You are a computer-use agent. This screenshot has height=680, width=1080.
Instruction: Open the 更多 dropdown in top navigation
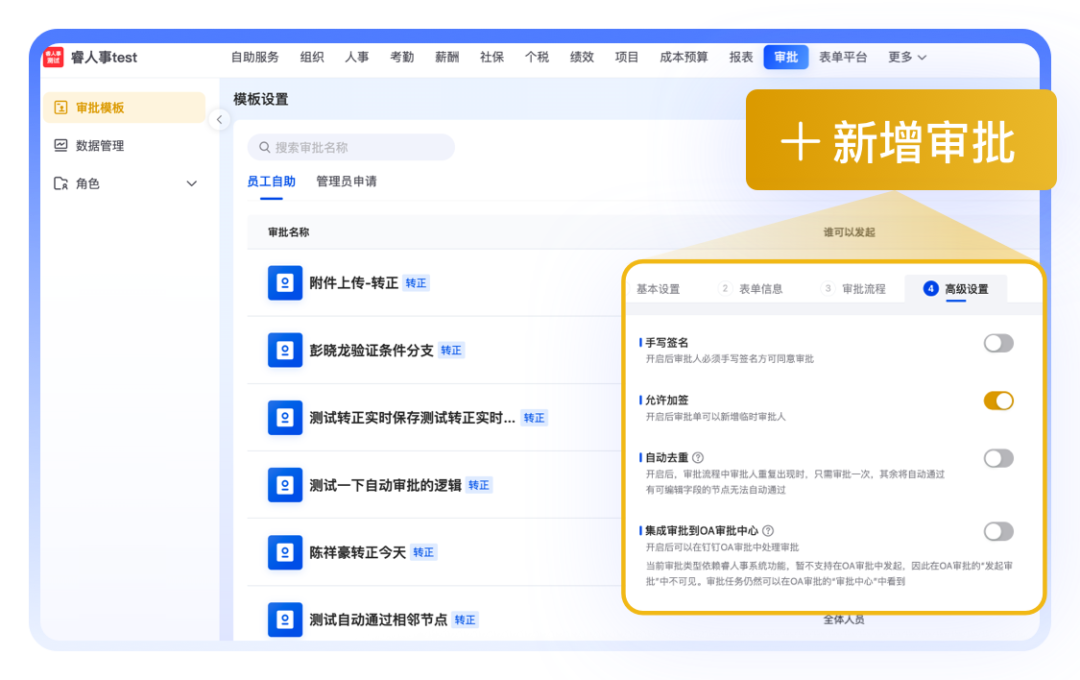pyautogui.click(x=907, y=57)
